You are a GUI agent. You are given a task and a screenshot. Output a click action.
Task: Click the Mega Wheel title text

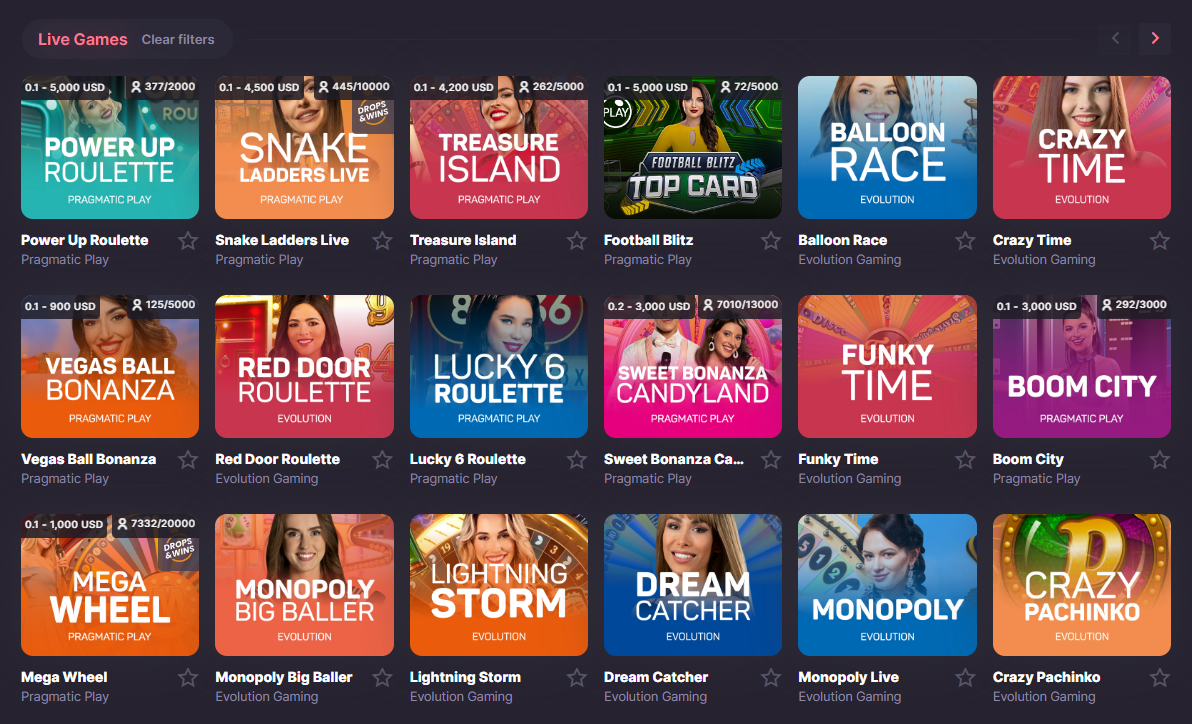click(64, 677)
